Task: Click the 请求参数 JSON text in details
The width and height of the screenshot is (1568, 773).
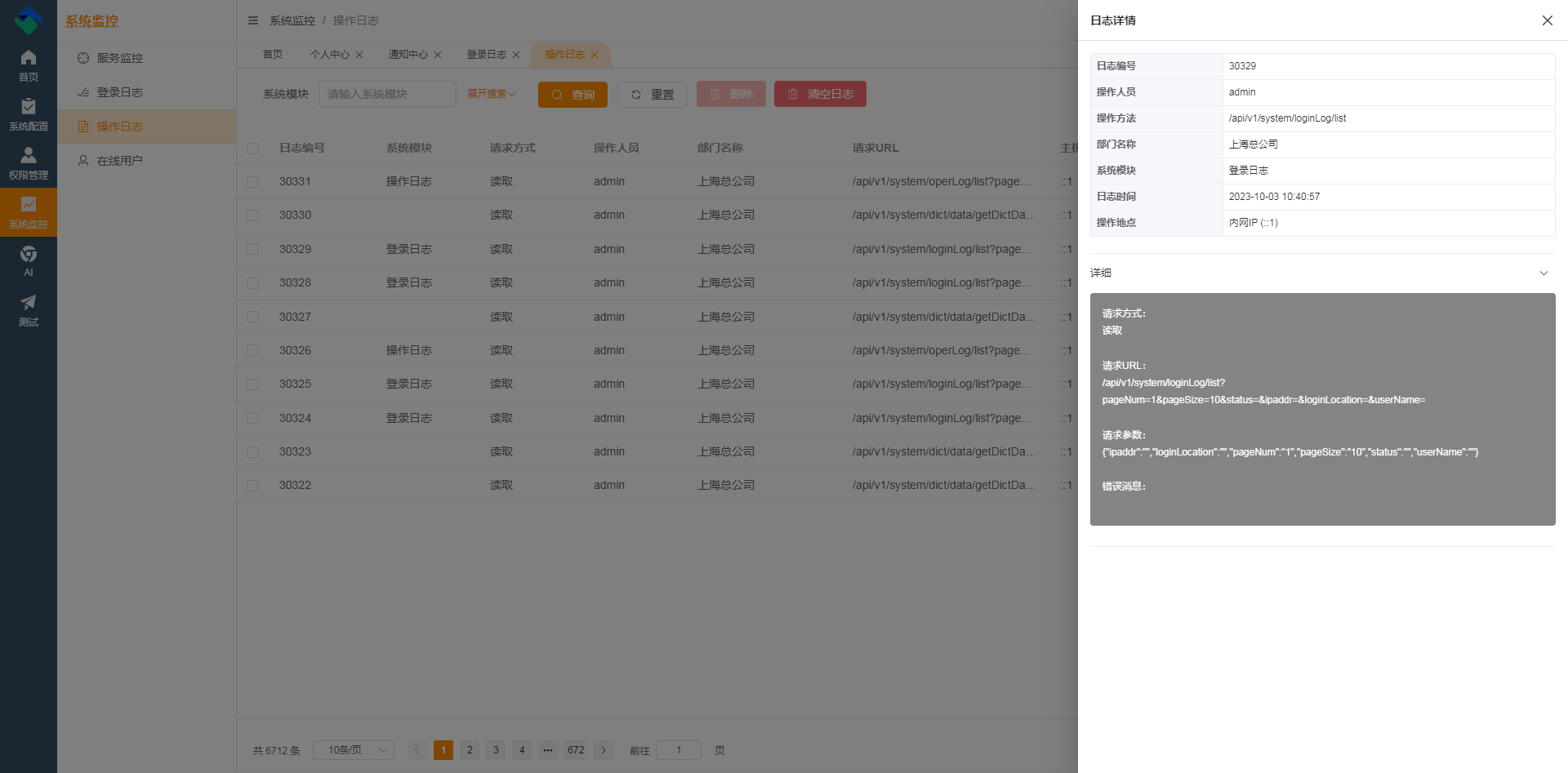Action: 1290,452
